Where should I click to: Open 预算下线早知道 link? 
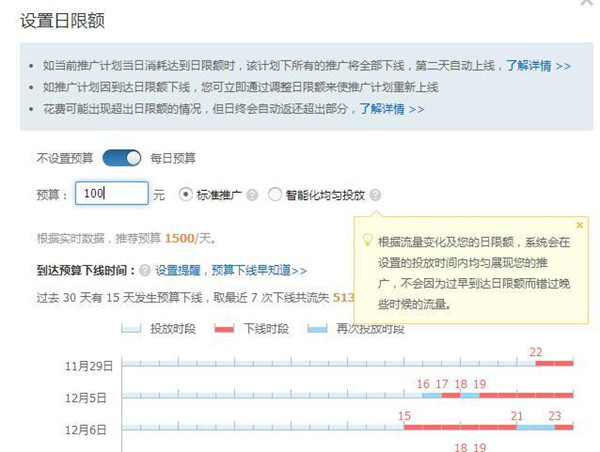[258, 270]
